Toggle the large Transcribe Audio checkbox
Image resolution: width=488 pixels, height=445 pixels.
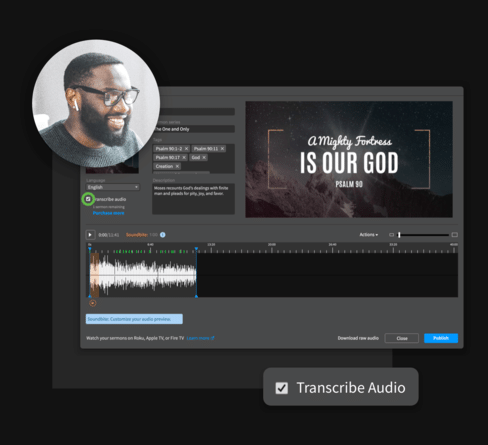[x=282, y=388]
